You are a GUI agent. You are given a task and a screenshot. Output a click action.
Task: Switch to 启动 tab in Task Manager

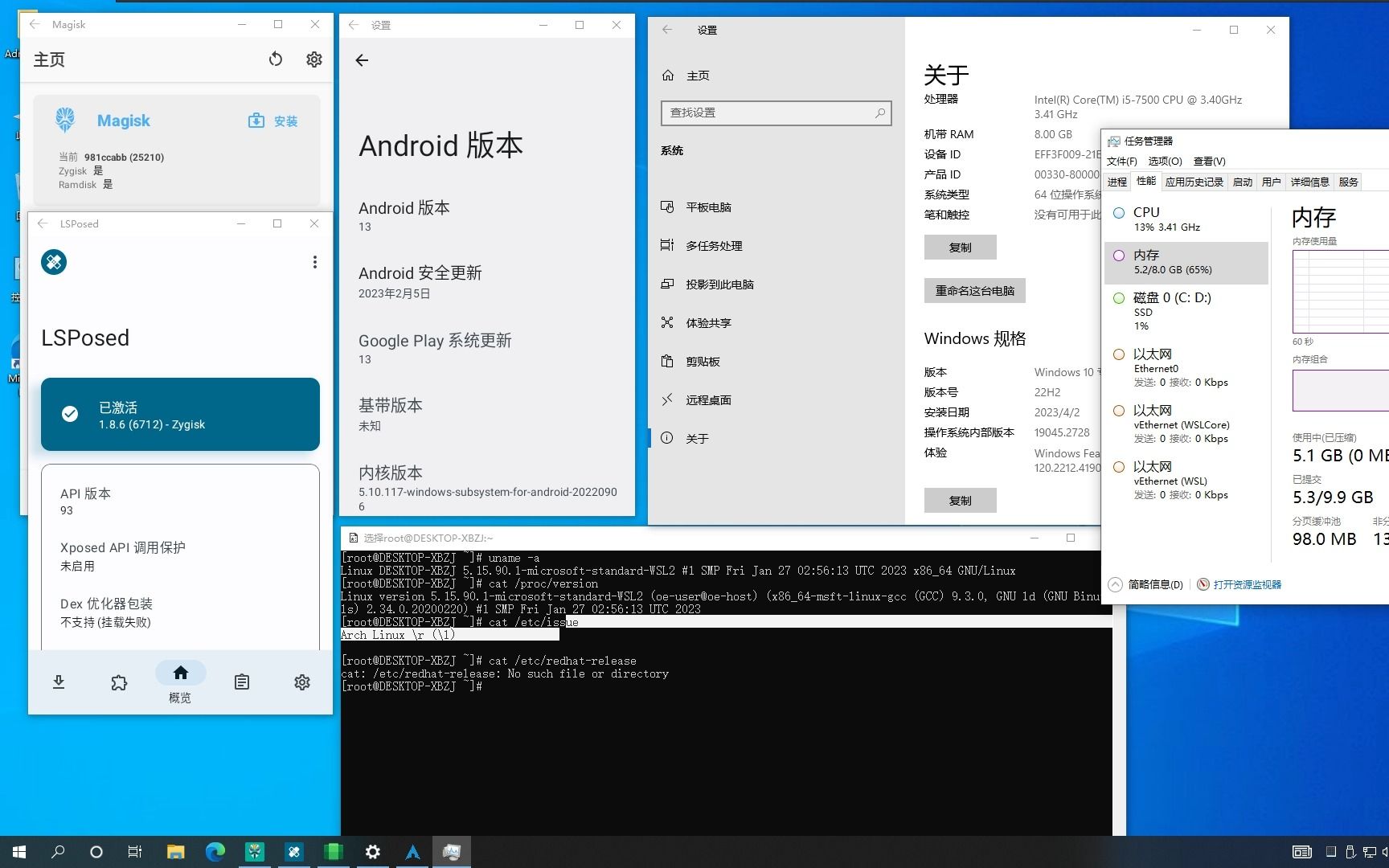1242,182
